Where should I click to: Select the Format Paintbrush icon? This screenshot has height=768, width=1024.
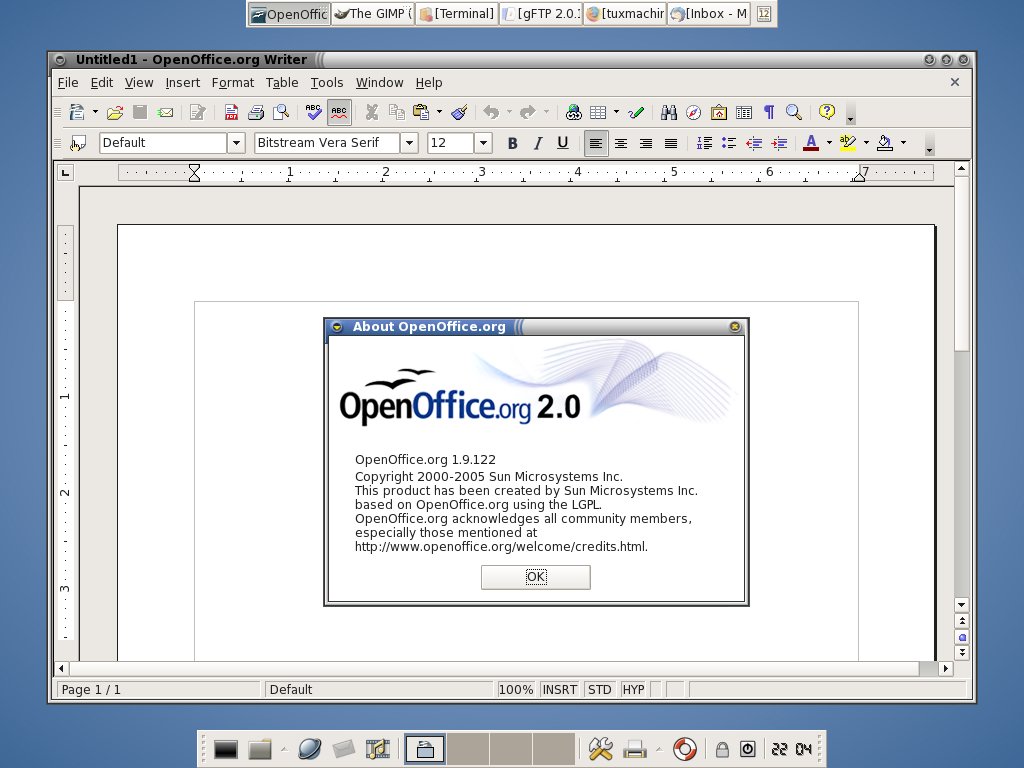[459, 112]
